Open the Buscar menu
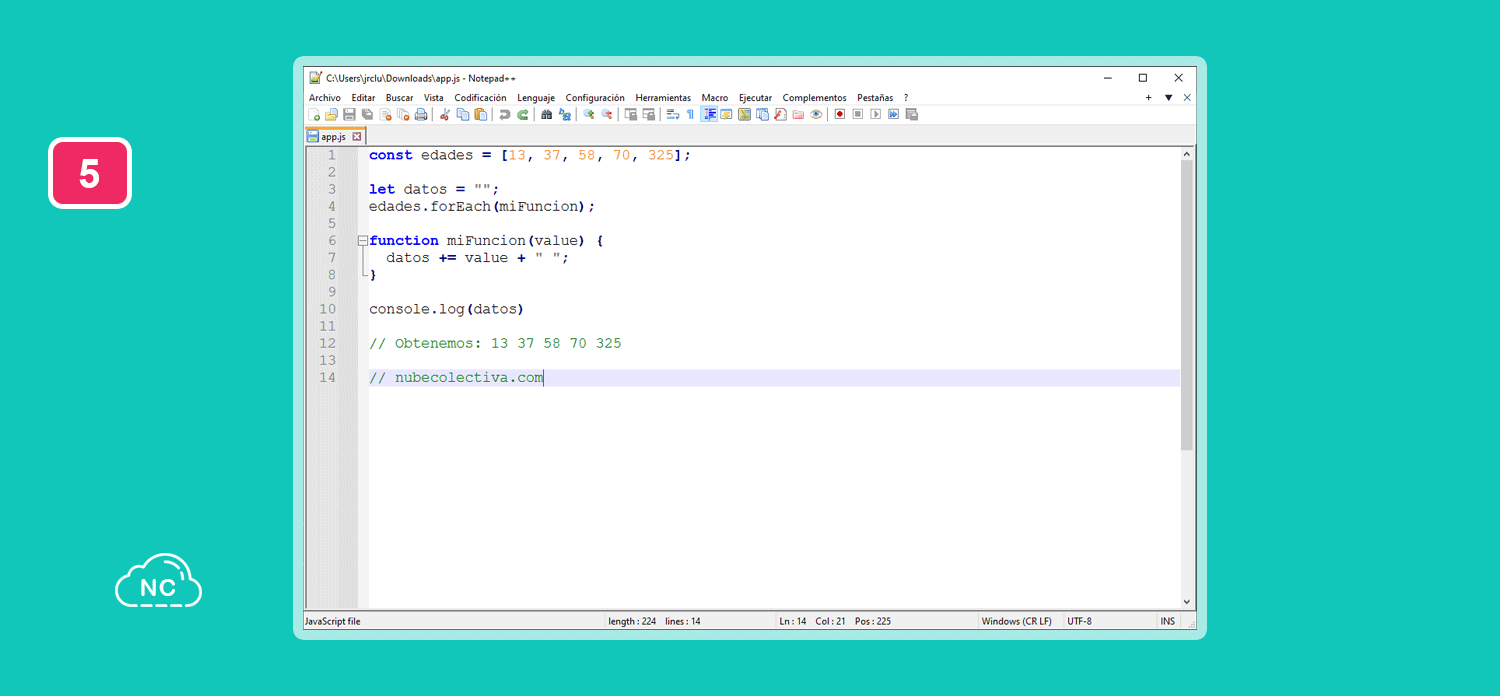The width and height of the screenshot is (1500, 696). pos(400,98)
